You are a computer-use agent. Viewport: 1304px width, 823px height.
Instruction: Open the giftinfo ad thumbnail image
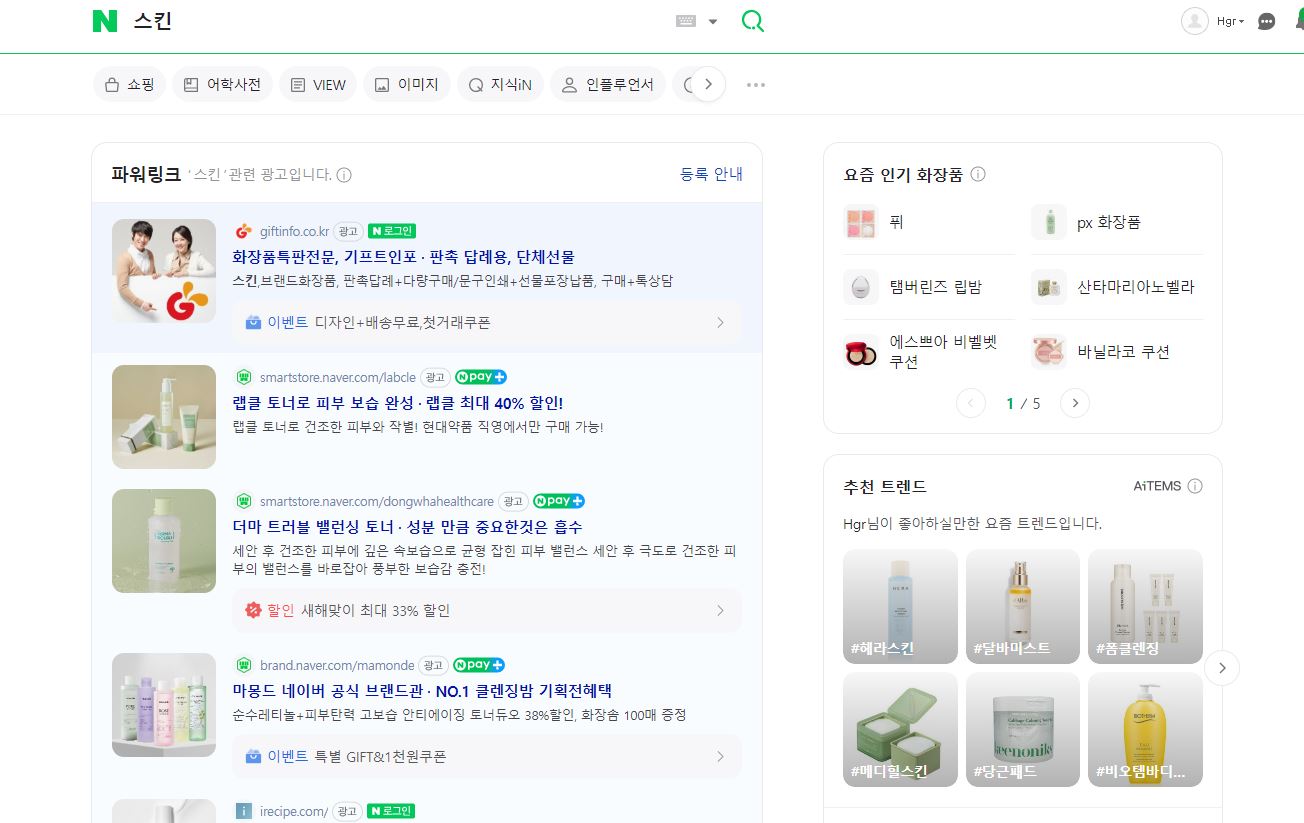(x=164, y=271)
